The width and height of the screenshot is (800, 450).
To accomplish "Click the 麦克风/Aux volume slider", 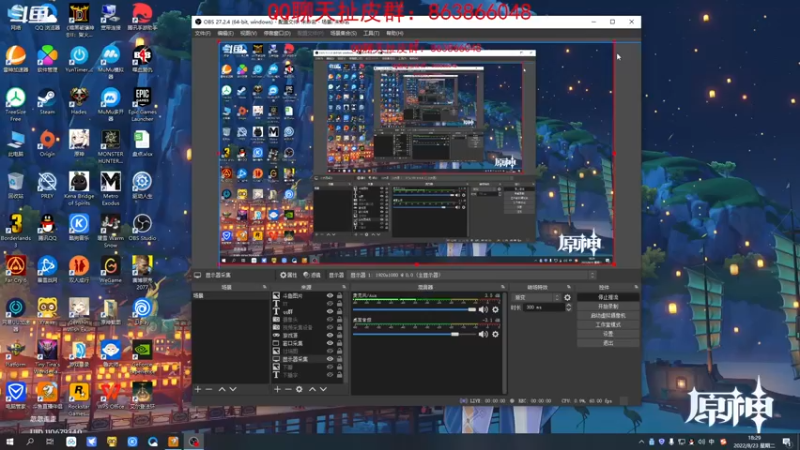I will point(414,310).
